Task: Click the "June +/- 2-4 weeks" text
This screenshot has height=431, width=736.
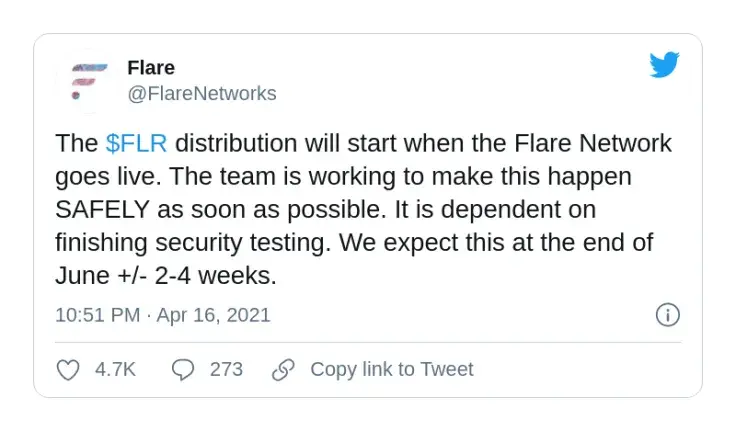Action: (x=166, y=277)
